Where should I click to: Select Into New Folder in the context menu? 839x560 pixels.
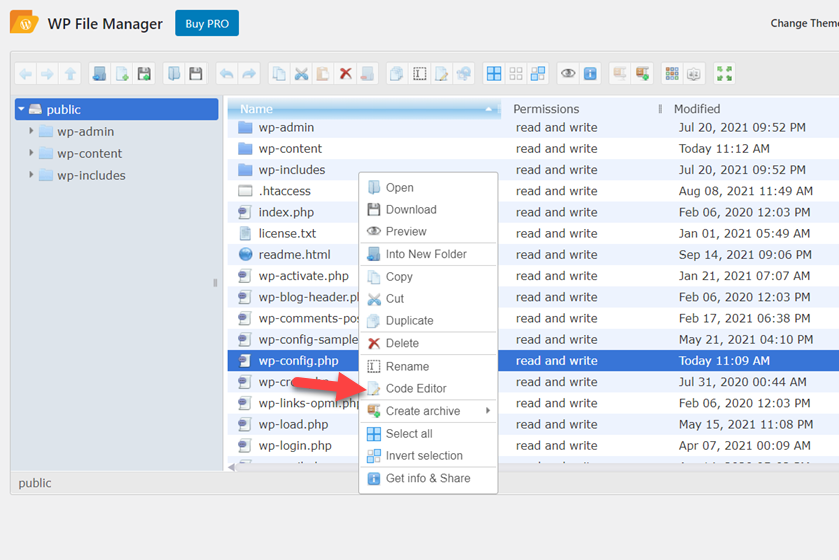pos(428,254)
